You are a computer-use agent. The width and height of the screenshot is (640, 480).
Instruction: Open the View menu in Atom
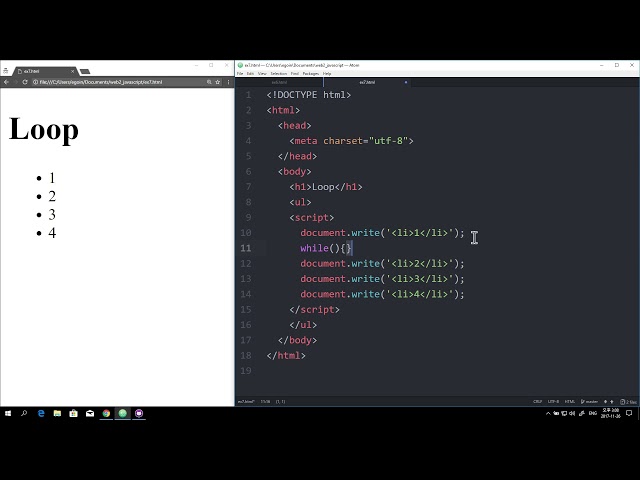(x=262, y=73)
